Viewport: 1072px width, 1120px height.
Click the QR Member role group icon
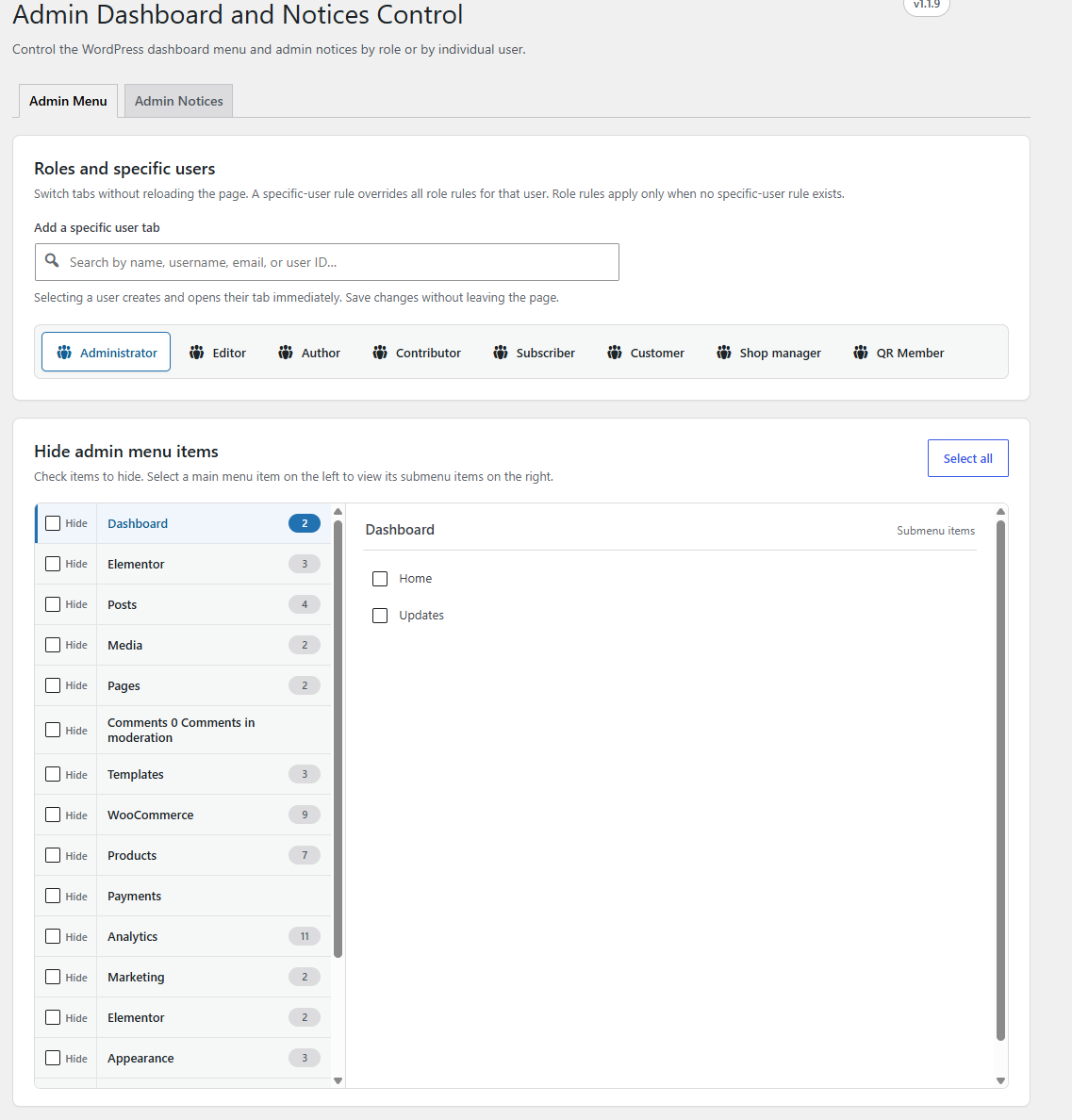[x=861, y=353]
